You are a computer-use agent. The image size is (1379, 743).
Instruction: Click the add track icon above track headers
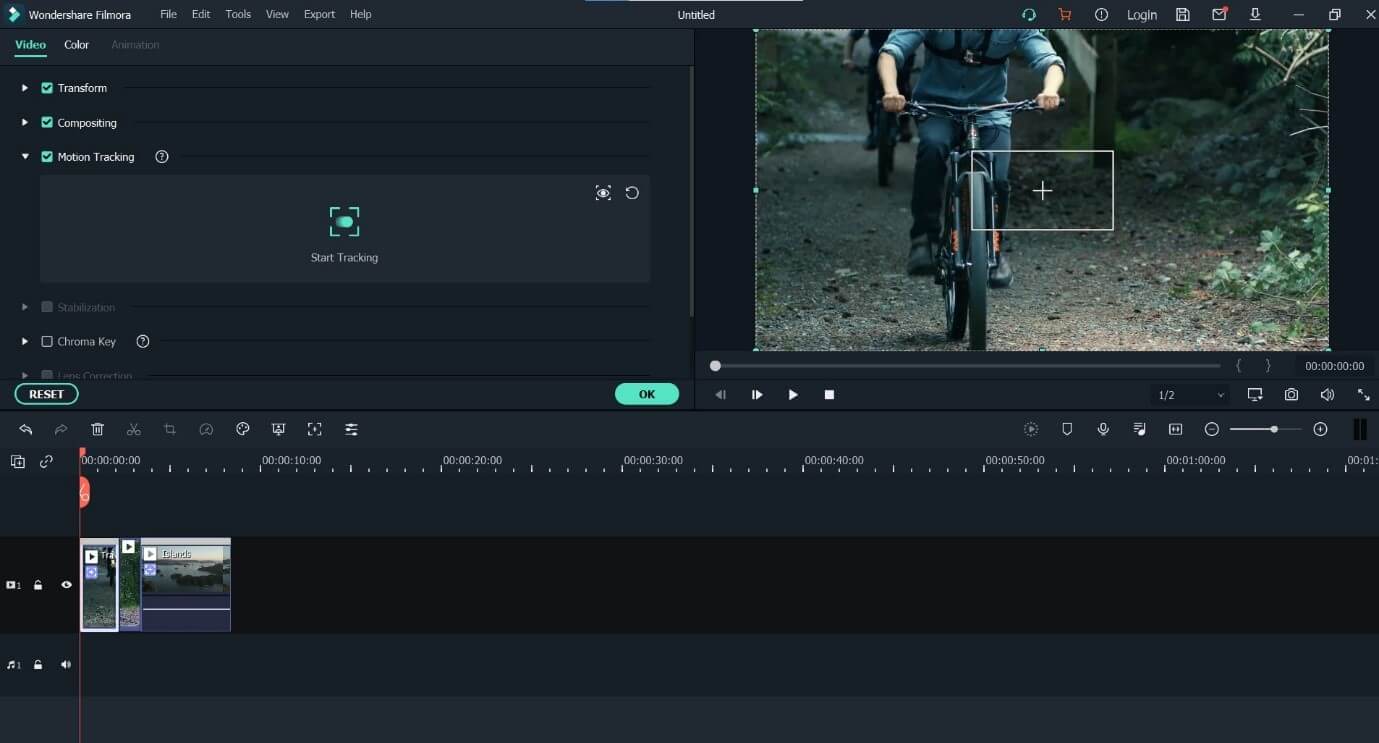pyautogui.click(x=17, y=462)
